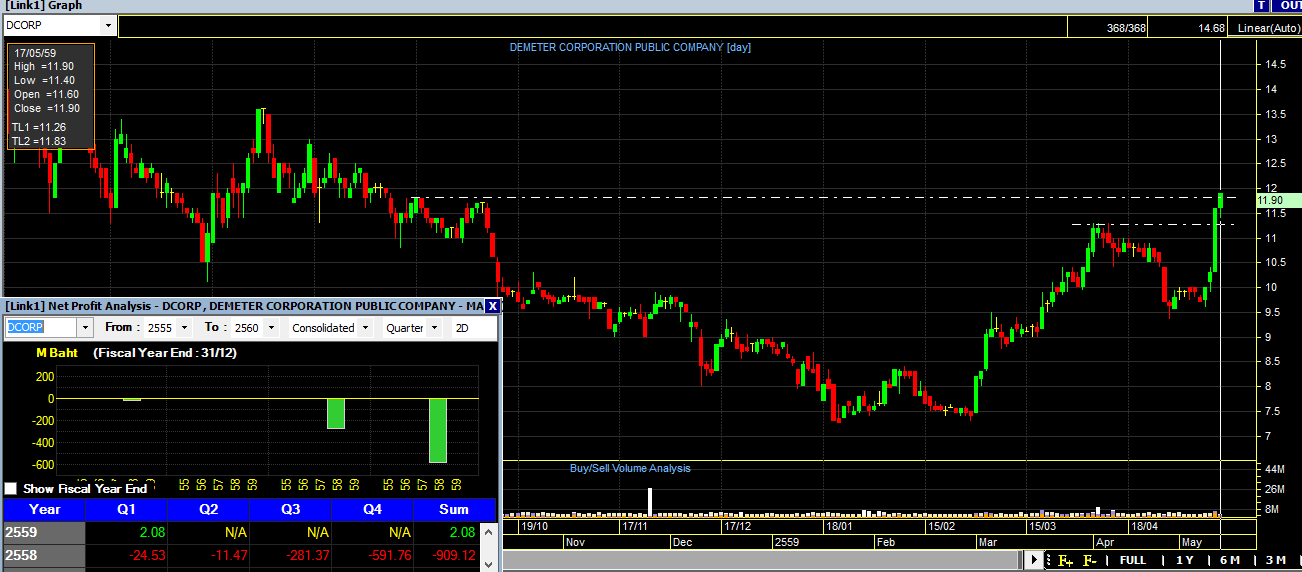Click the -281.37 Q3 value
The height and width of the screenshot is (572, 1302).
coord(307,554)
